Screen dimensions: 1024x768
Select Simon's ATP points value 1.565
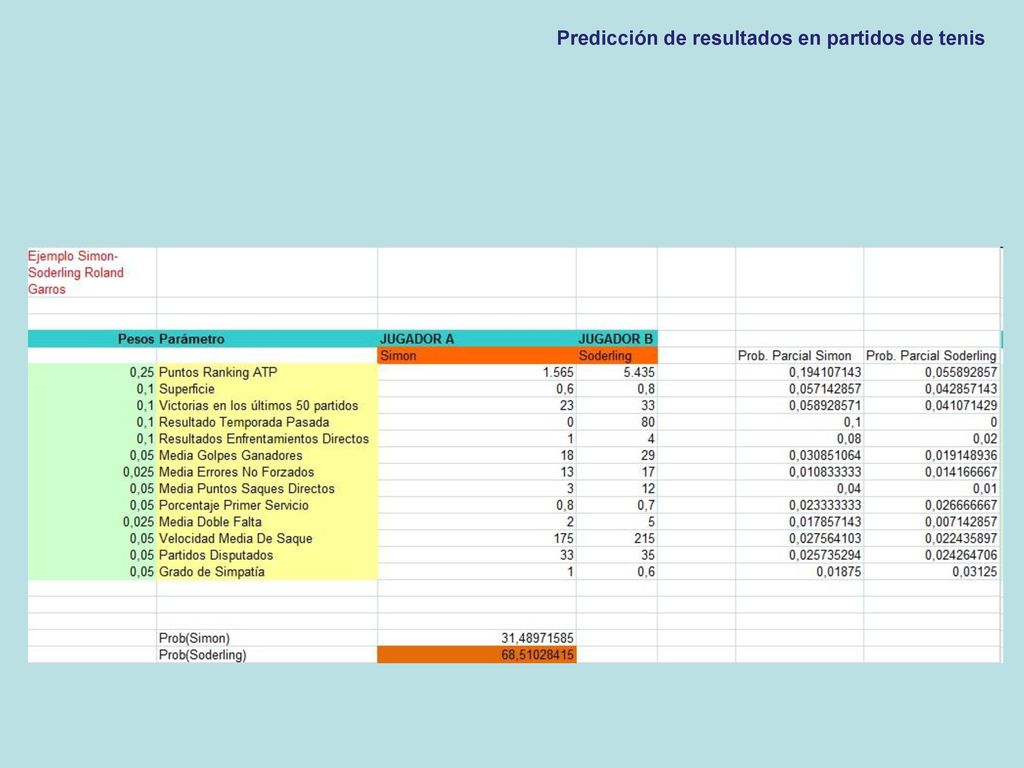(x=477, y=372)
